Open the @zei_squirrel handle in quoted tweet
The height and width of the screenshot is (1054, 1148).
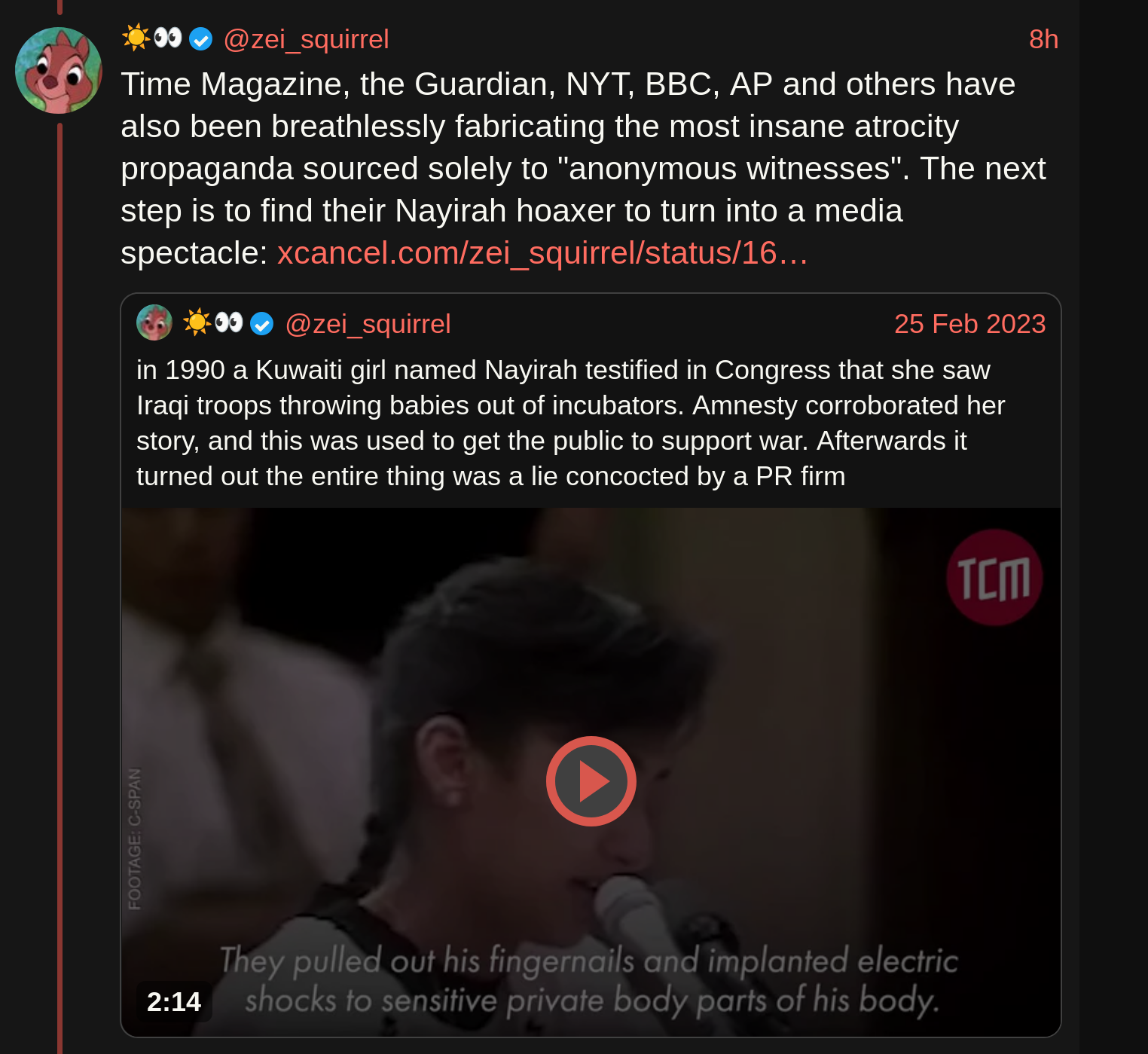(368, 324)
